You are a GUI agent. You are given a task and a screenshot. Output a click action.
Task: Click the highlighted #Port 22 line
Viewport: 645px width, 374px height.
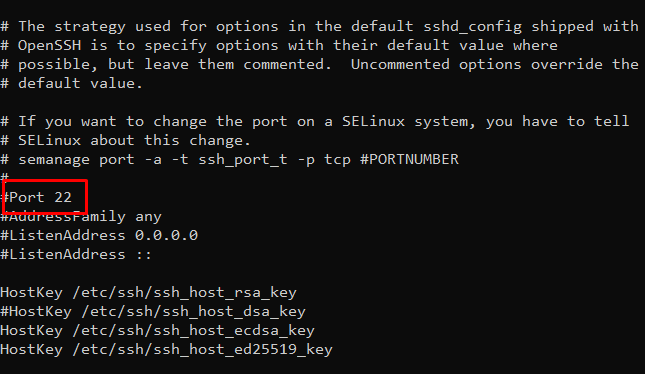[36, 197]
